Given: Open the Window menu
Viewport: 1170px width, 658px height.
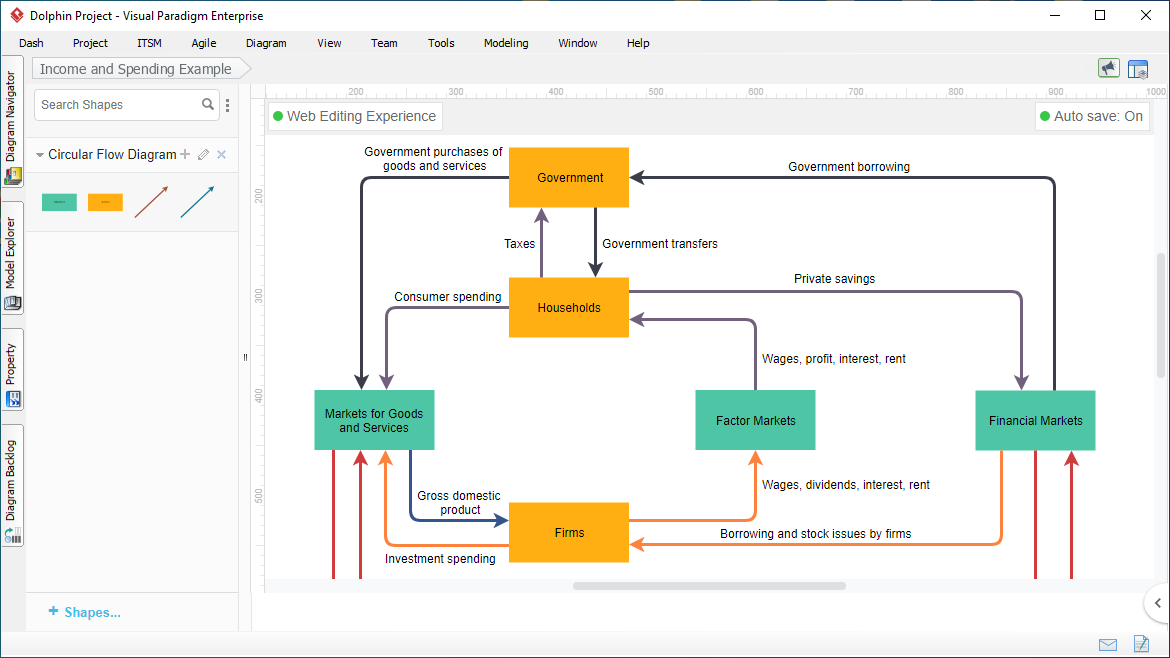Looking at the screenshot, I should 578,43.
